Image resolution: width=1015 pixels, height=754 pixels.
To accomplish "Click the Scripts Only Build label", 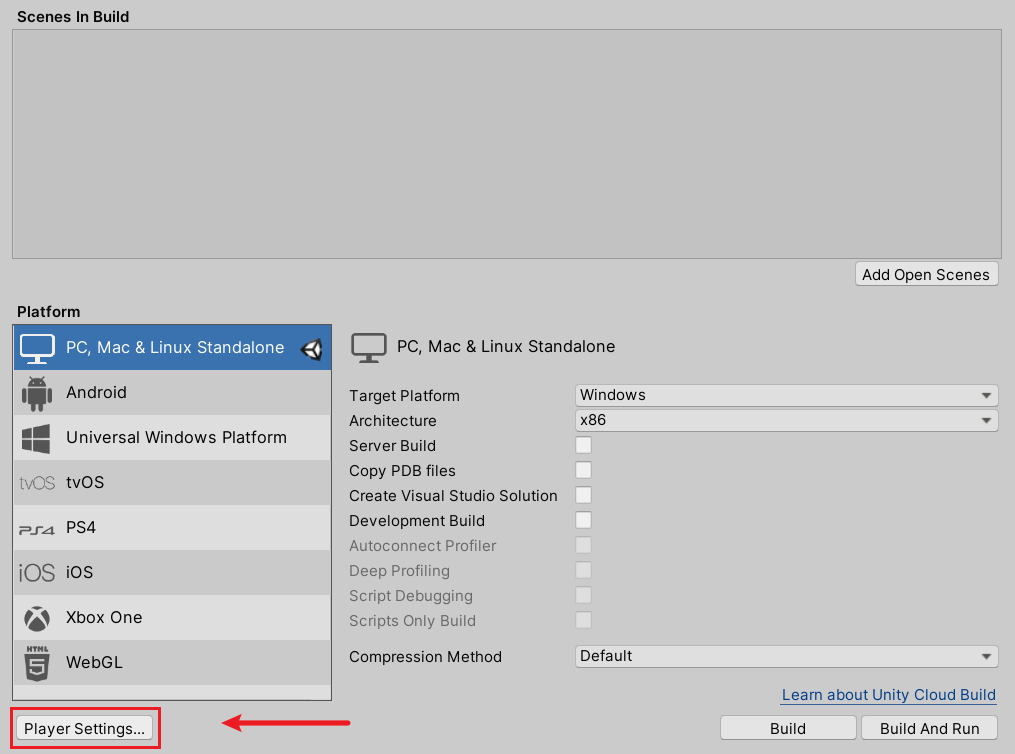I will [412, 621].
